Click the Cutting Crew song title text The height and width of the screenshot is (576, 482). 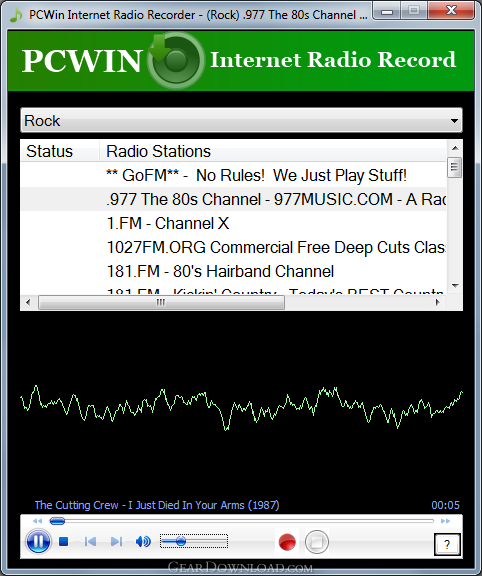157,505
